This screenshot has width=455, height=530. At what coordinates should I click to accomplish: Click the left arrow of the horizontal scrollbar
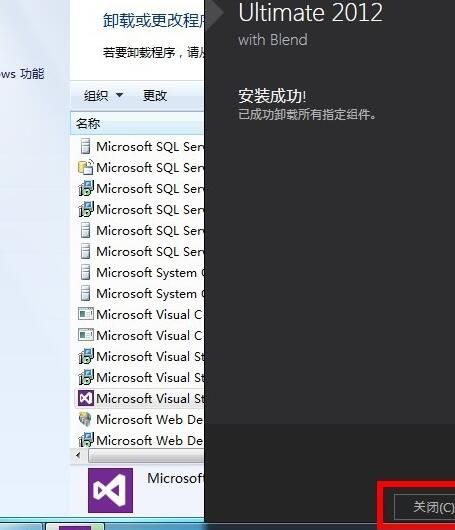[x=78, y=456]
